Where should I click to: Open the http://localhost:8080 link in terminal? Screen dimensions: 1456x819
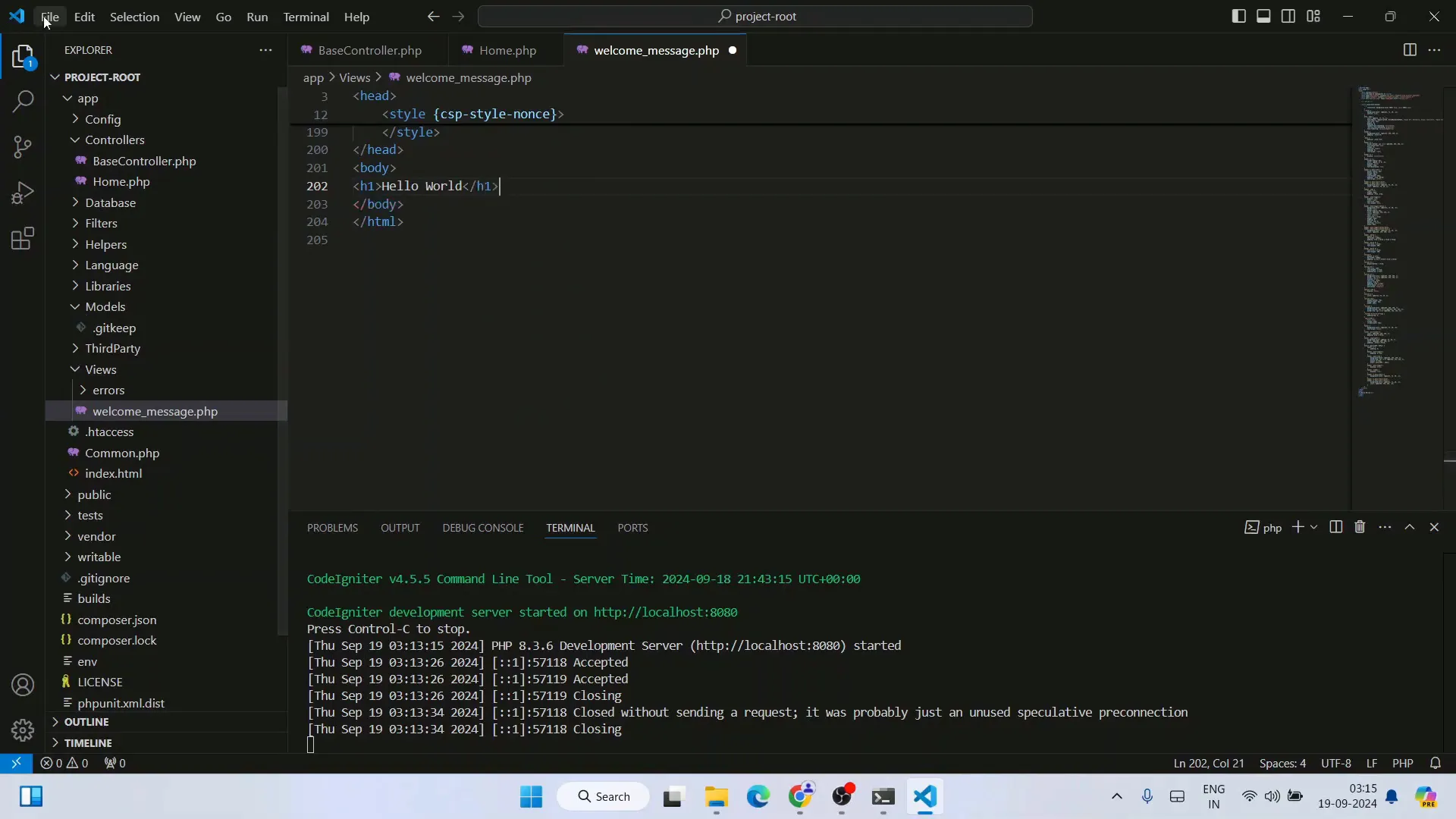point(665,612)
